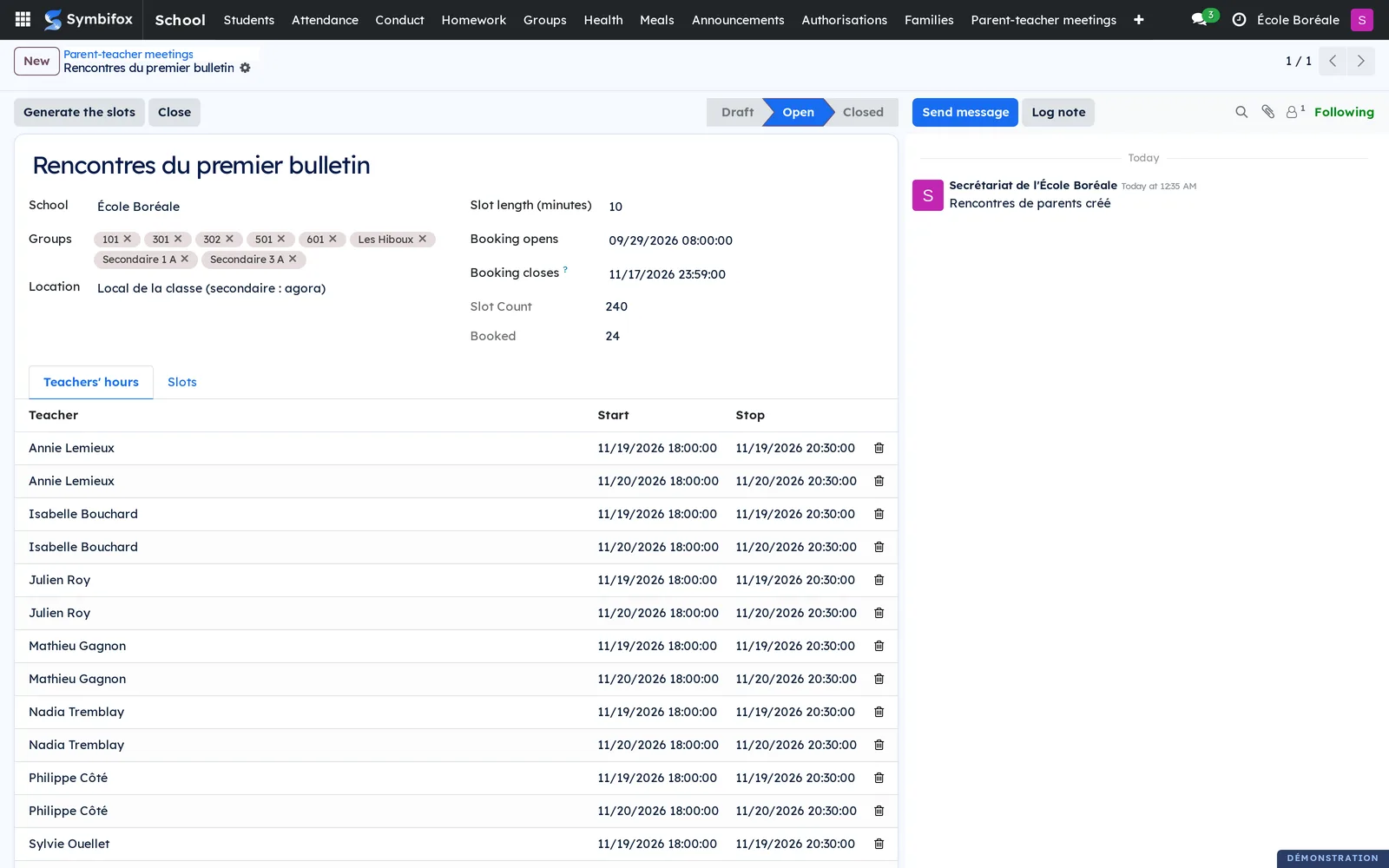1389x868 pixels.
Task: Edit the Booking opens date field
Action: click(745, 240)
